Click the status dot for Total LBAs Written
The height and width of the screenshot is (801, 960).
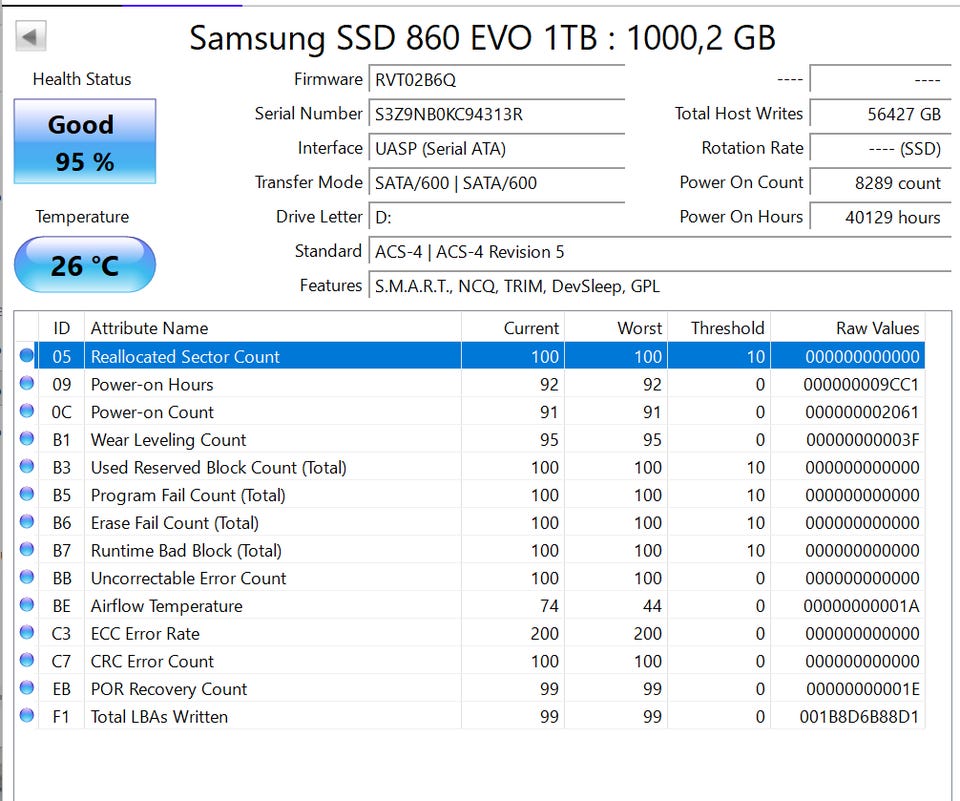click(x=27, y=715)
